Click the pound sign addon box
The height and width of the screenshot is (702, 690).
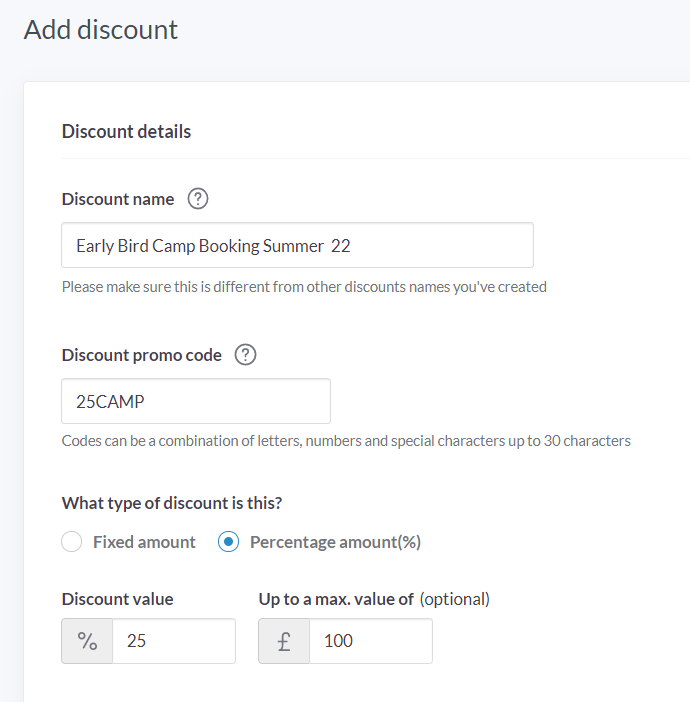(284, 641)
